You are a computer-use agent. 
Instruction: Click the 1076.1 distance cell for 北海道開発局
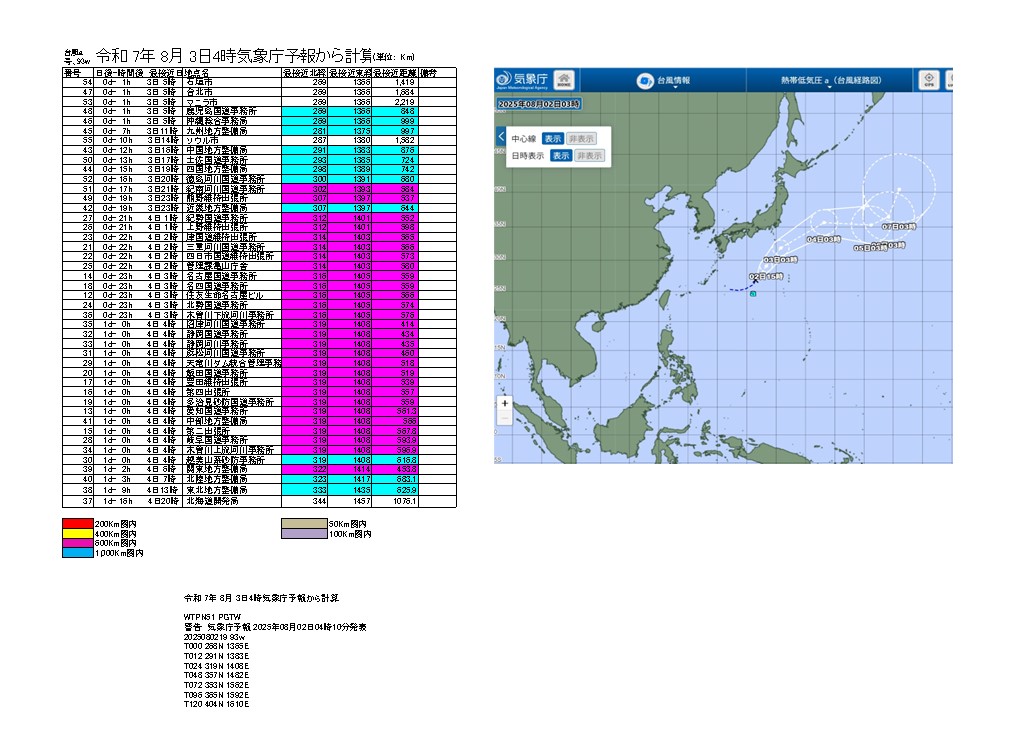click(x=395, y=501)
